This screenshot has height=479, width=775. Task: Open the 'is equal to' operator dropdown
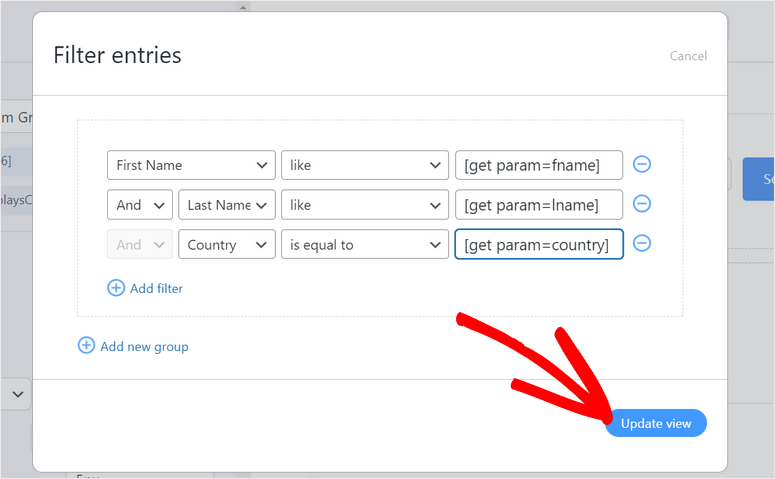coord(365,244)
